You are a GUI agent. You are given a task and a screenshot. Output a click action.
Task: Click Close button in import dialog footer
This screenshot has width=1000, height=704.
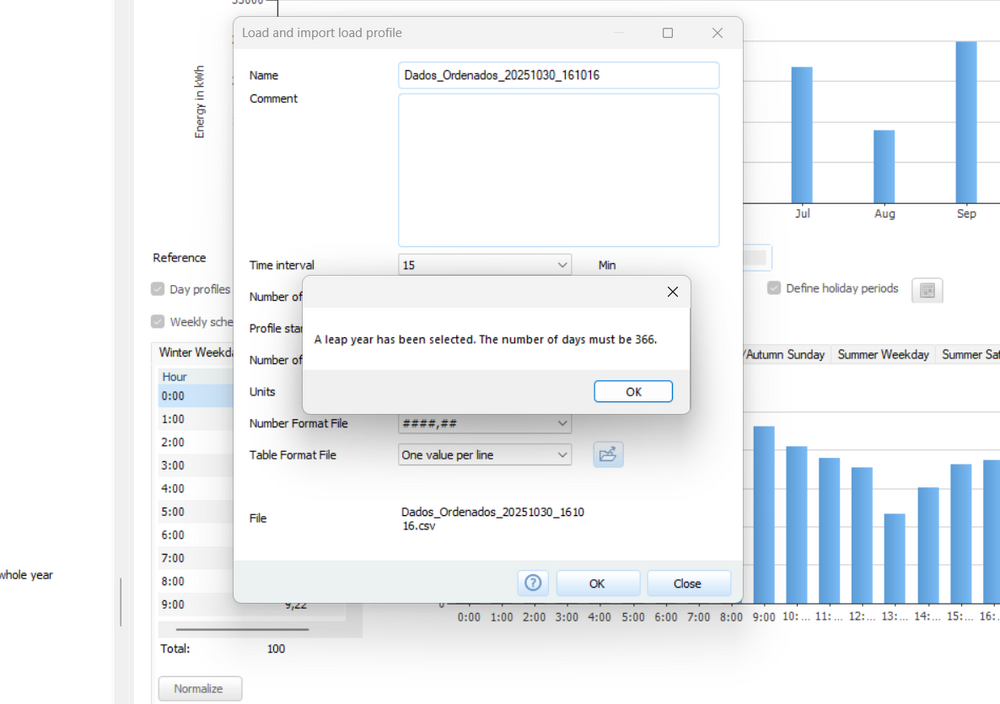[688, 583]
